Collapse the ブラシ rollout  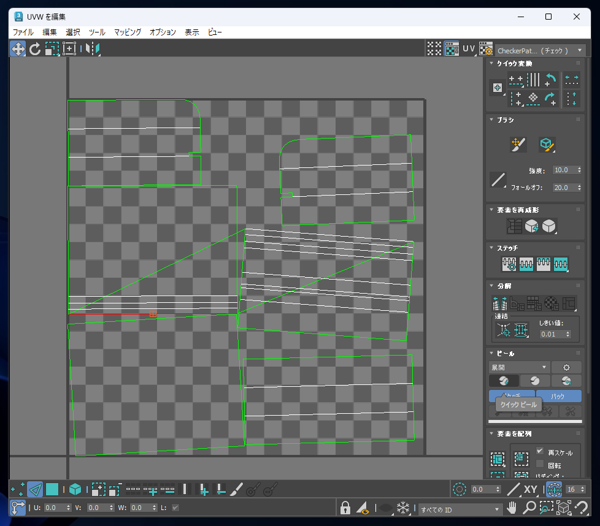(492, 119)
